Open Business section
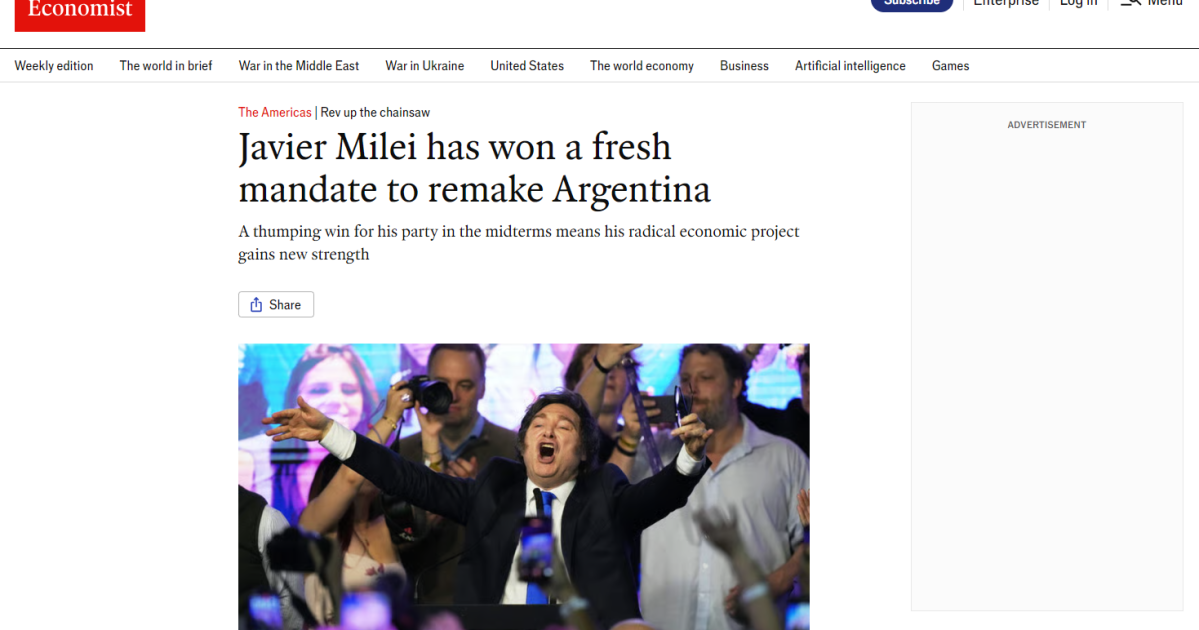 744,66
